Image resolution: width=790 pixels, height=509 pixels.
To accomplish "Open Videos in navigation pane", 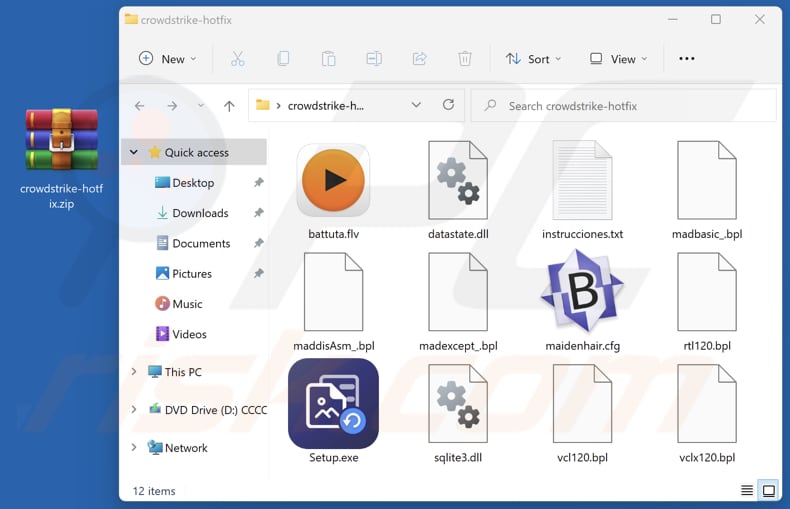I will point(181,334).
